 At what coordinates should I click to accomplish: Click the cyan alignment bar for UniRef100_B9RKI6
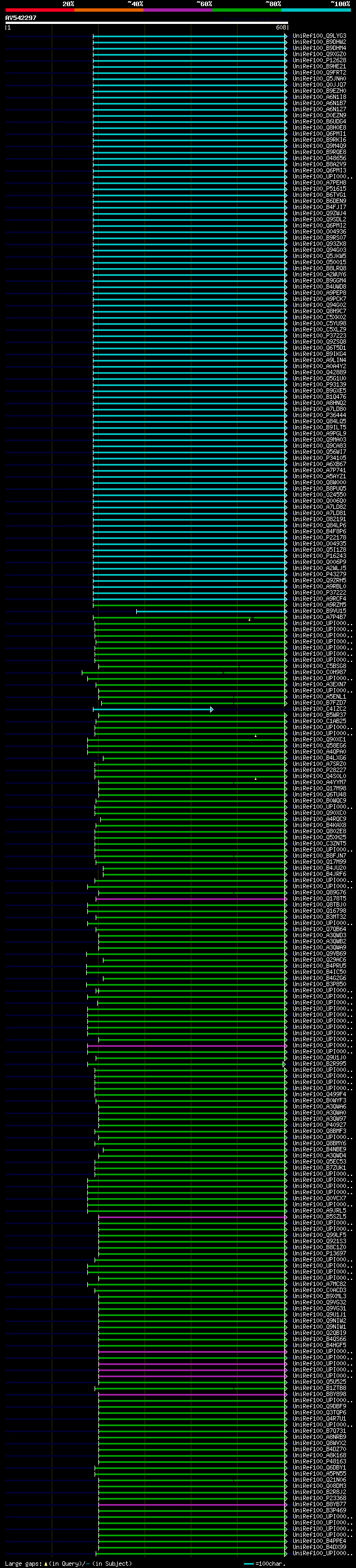(x=190, y=140)
